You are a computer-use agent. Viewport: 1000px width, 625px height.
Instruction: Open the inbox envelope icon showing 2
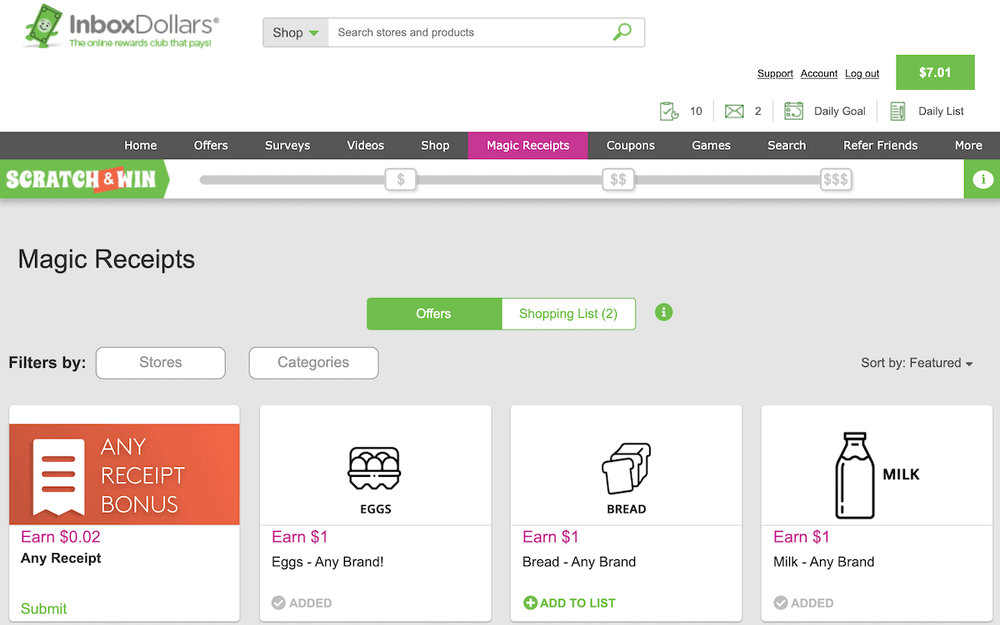point(733,110)
